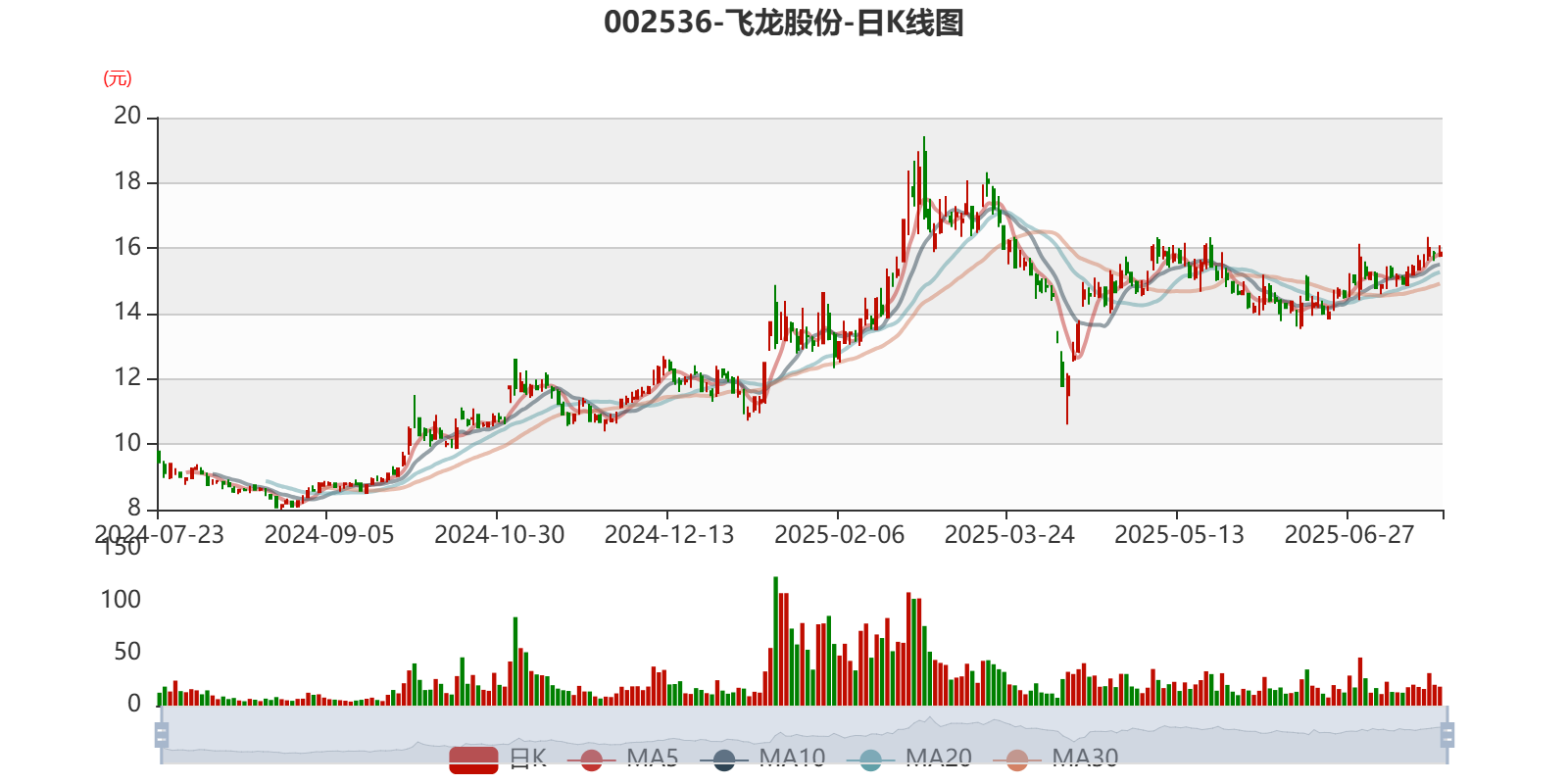
Task: Click the price axis label 20
Action: [x=127, y=116]
